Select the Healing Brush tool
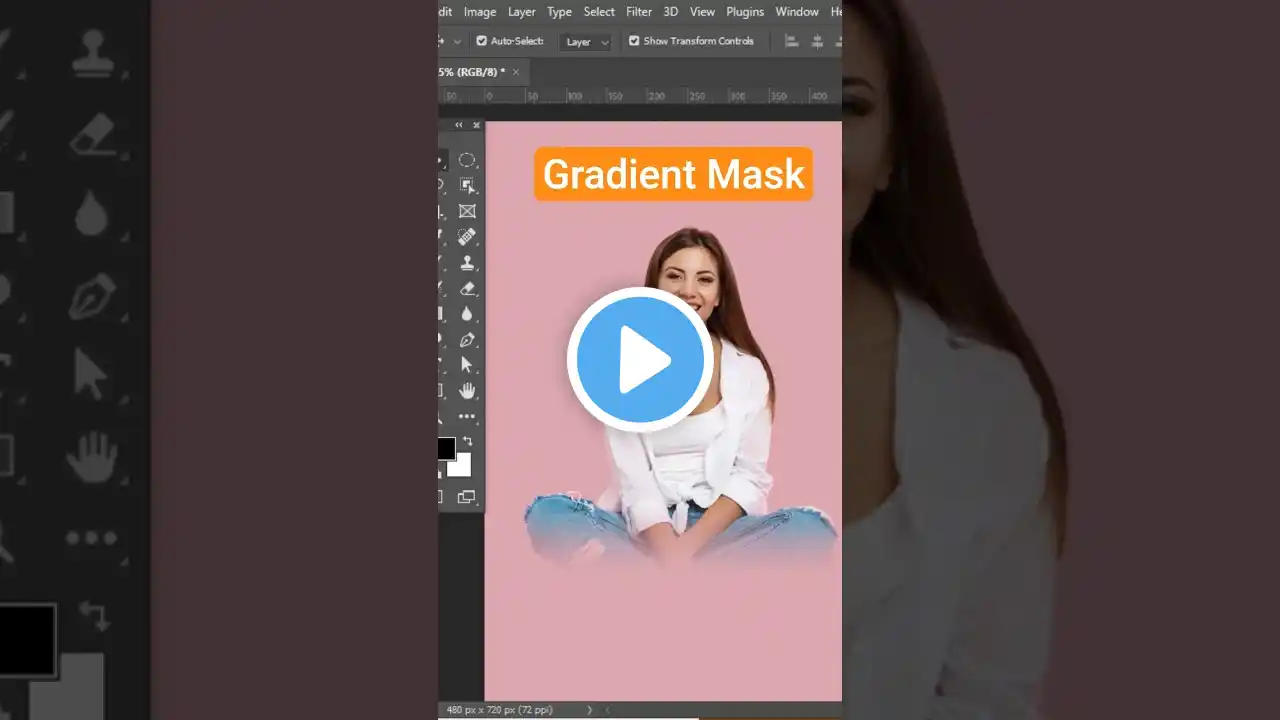This screenshot has height=720, width=1280. pyautogui.click(x=466, y=236)
